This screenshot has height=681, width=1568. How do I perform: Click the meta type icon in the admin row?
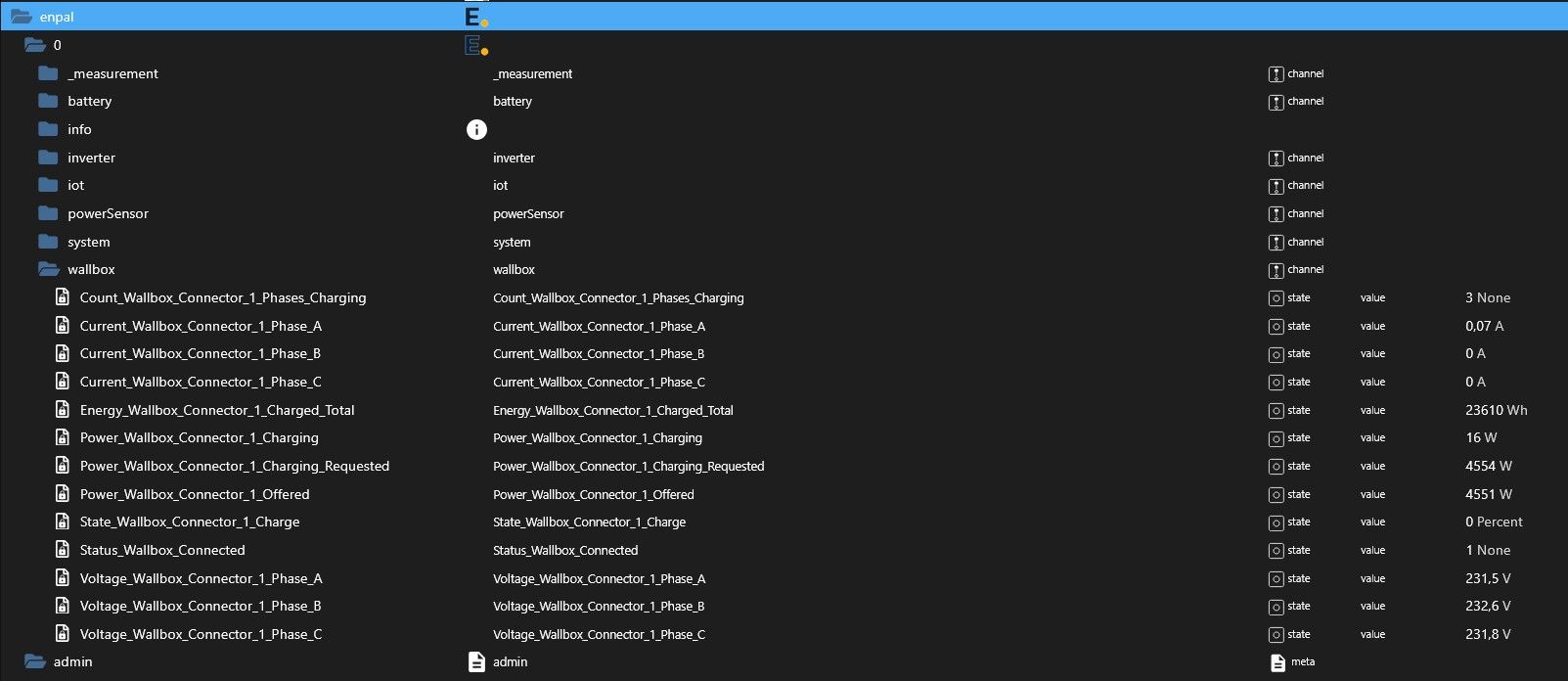1277,662
